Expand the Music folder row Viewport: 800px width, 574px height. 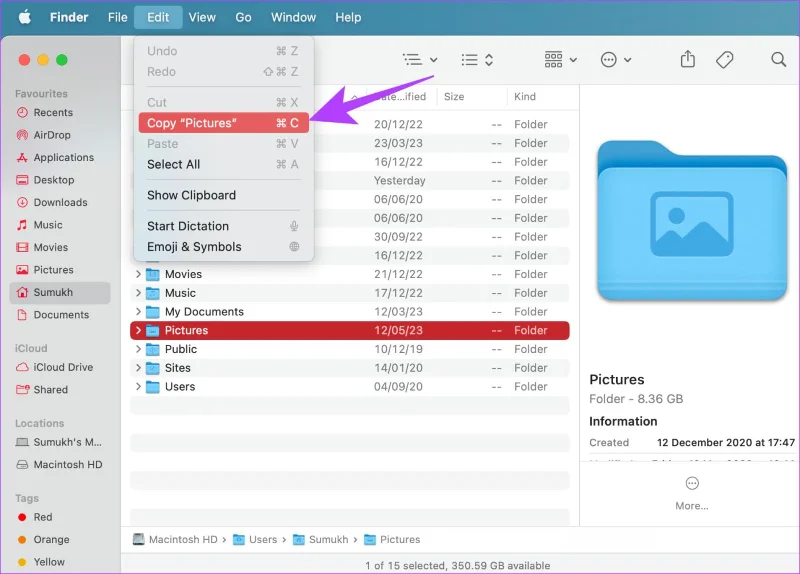click(138, 293)
